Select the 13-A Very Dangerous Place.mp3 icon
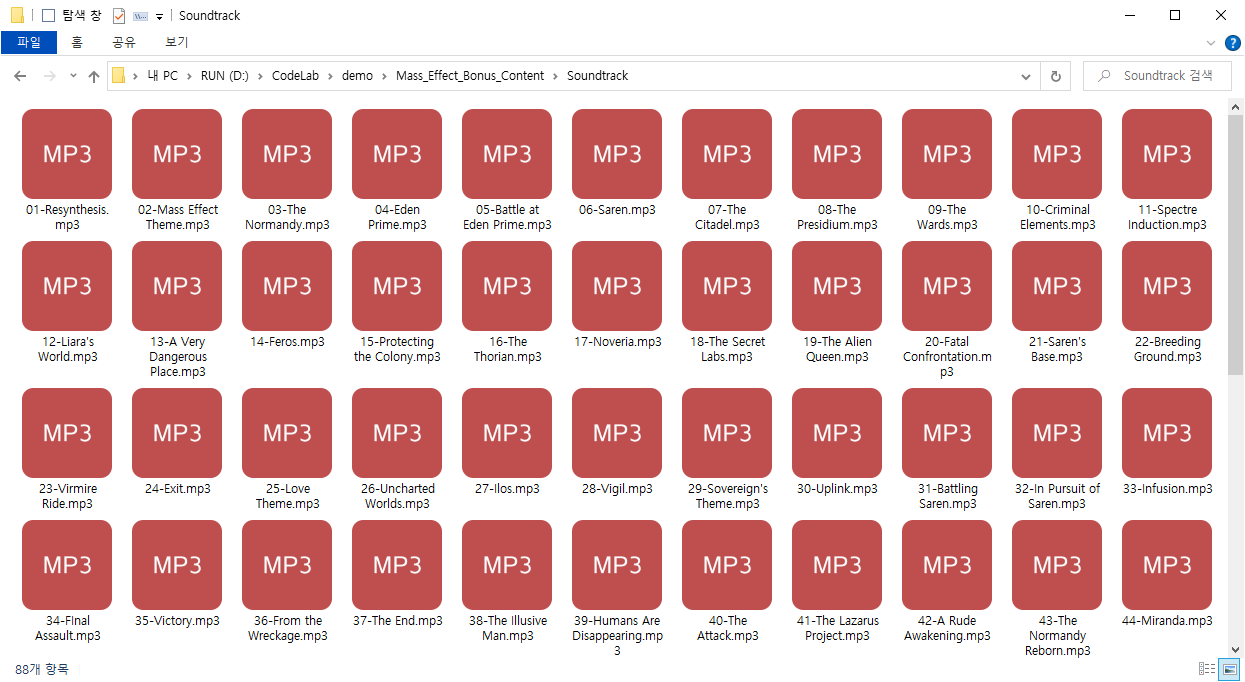 pos(177,286)
